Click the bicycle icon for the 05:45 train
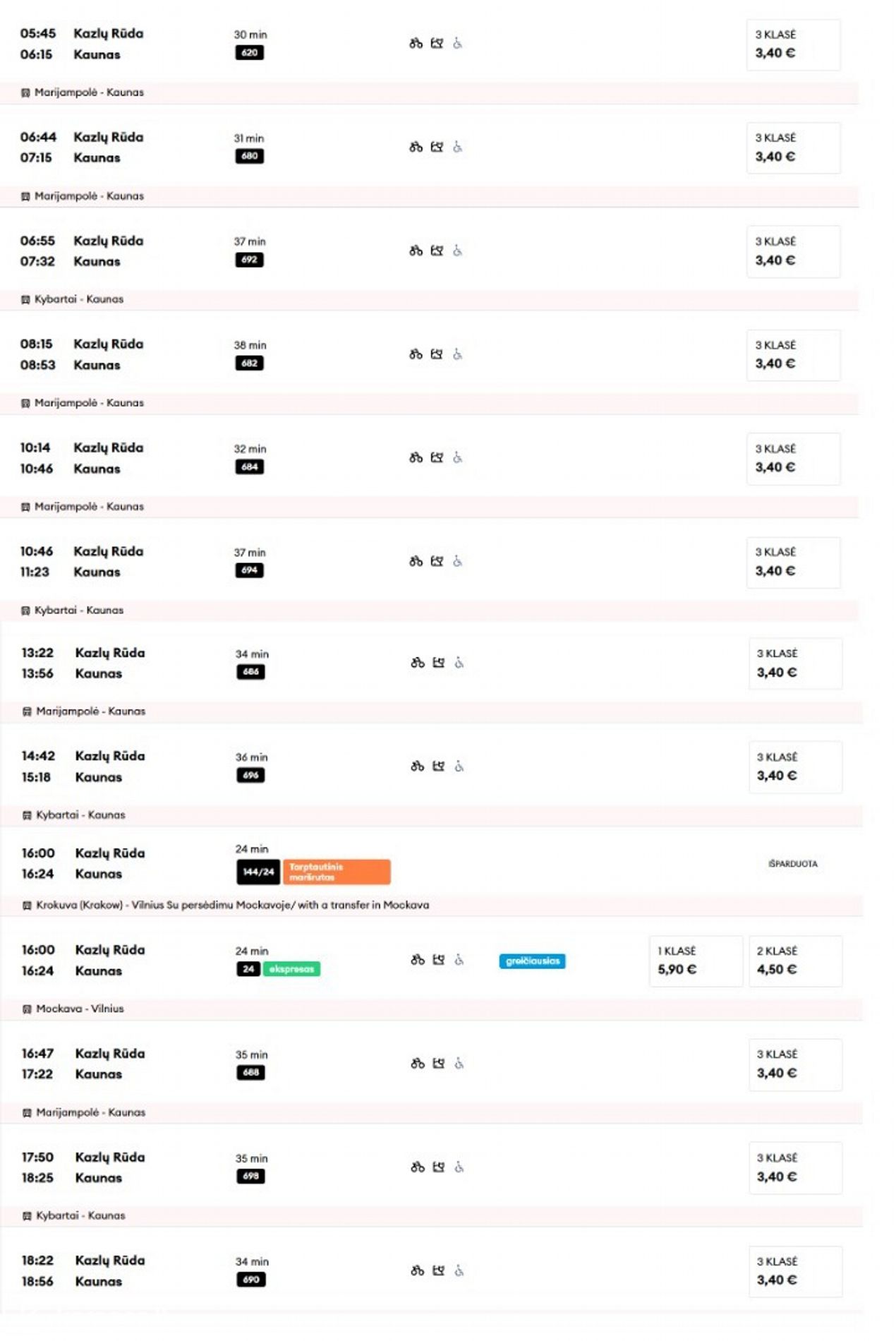 [416, 44]
